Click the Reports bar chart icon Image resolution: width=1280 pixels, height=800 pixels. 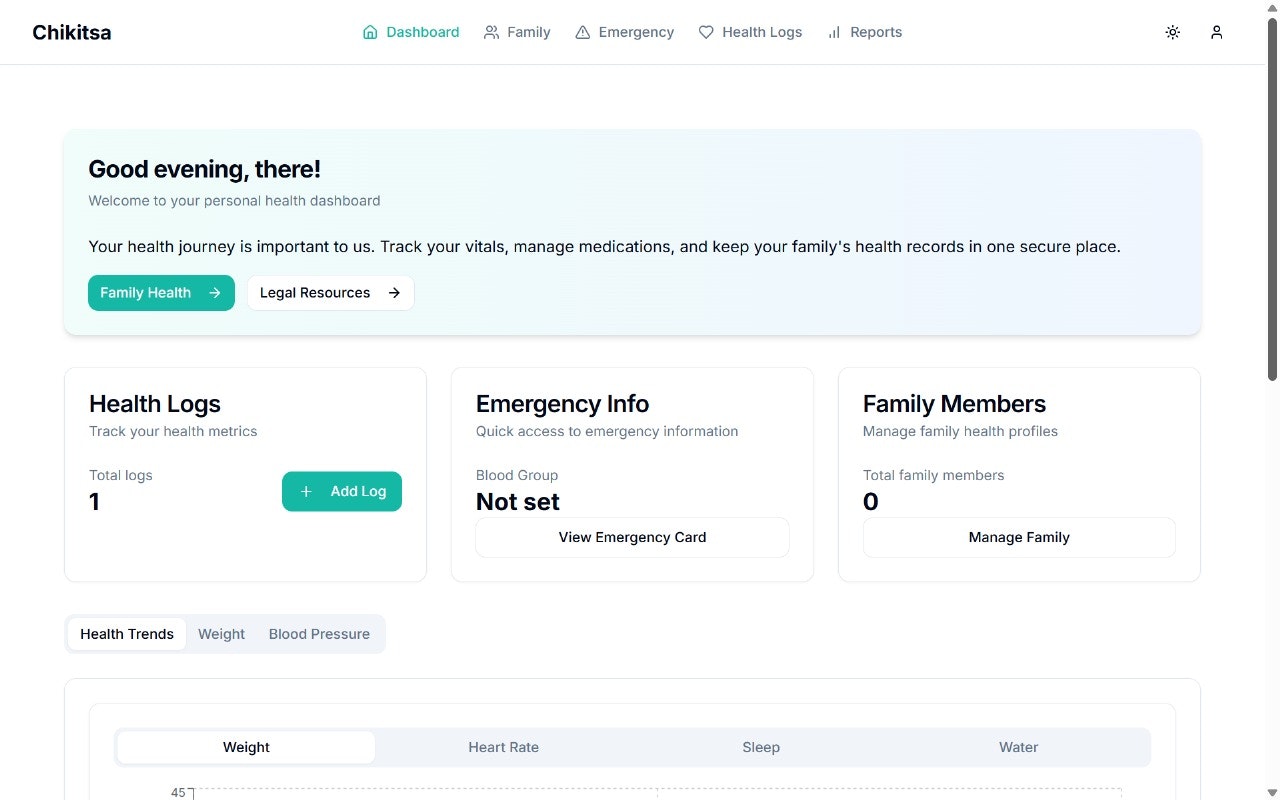pos(834,32)
